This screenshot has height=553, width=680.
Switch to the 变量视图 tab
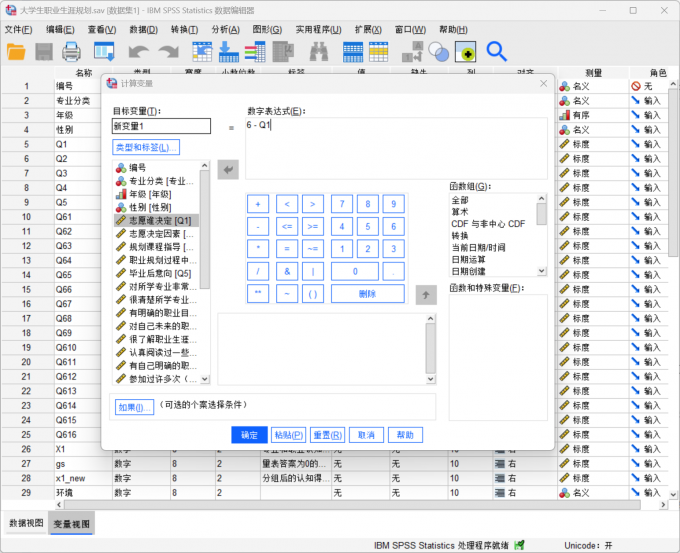point(72,524)
